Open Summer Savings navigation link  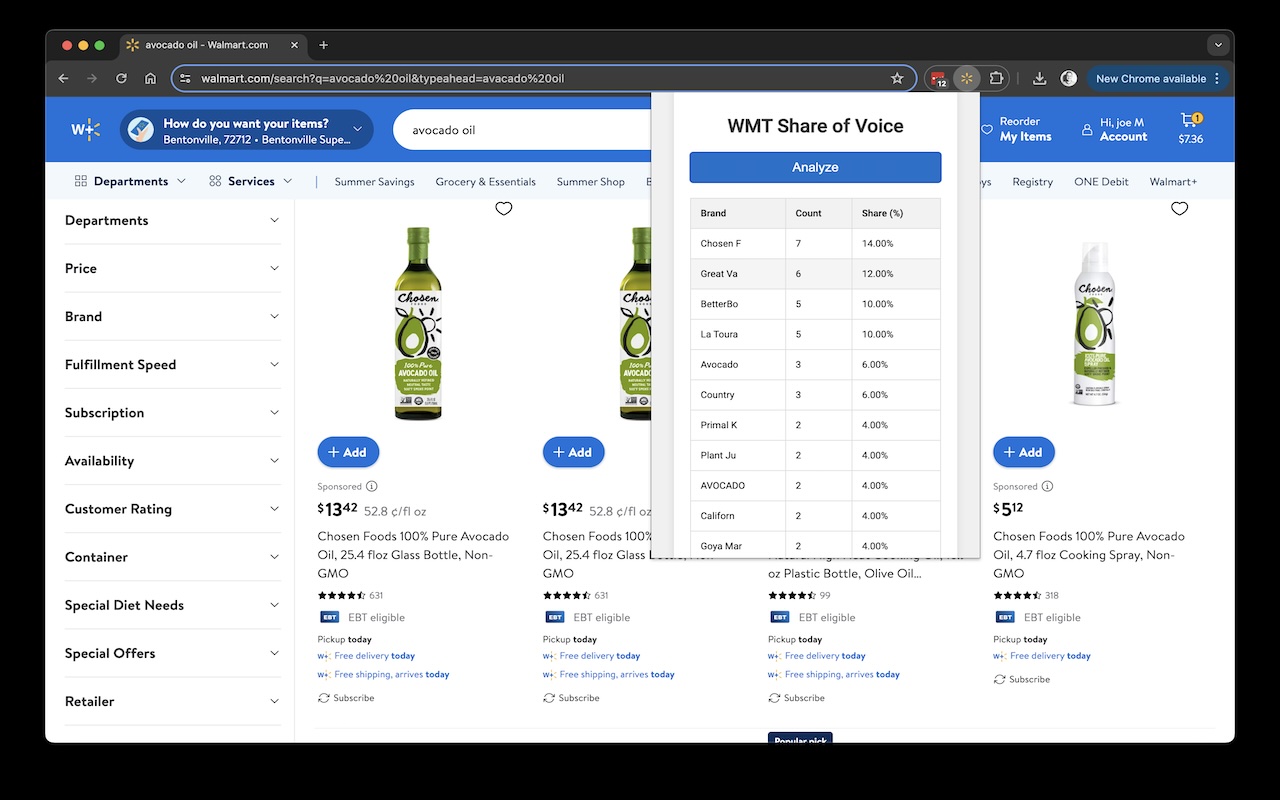coord(374,182)
